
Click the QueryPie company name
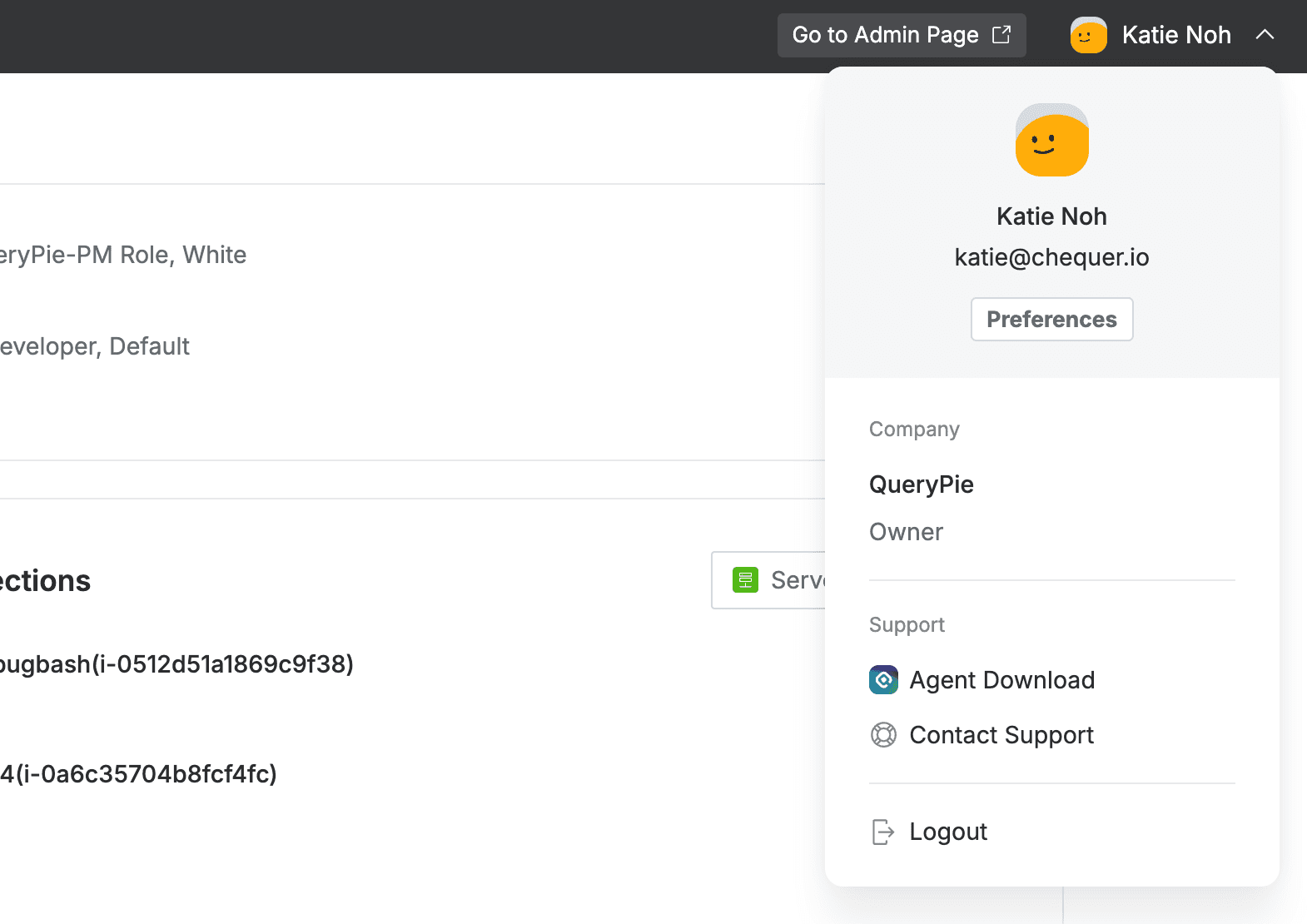click(x=921, y=484)
